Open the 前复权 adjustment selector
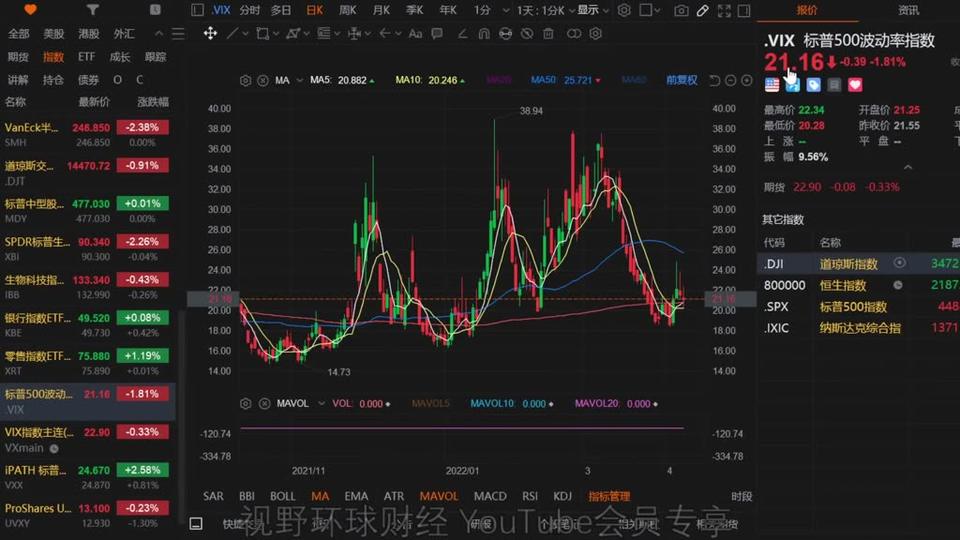960x540 pixels. coord(681,80)
